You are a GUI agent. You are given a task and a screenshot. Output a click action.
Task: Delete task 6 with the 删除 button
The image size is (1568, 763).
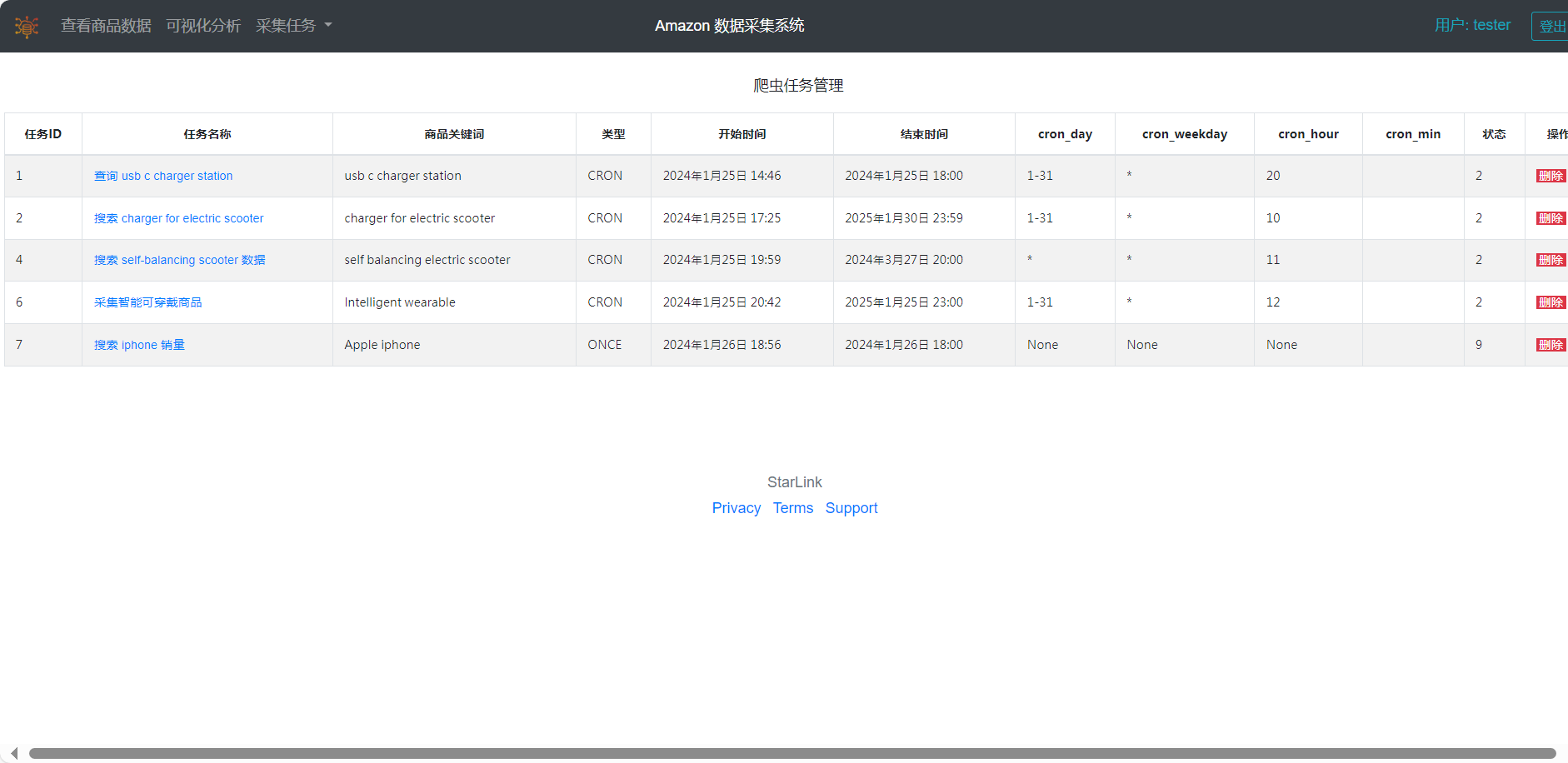click(x=1551, y=302)
